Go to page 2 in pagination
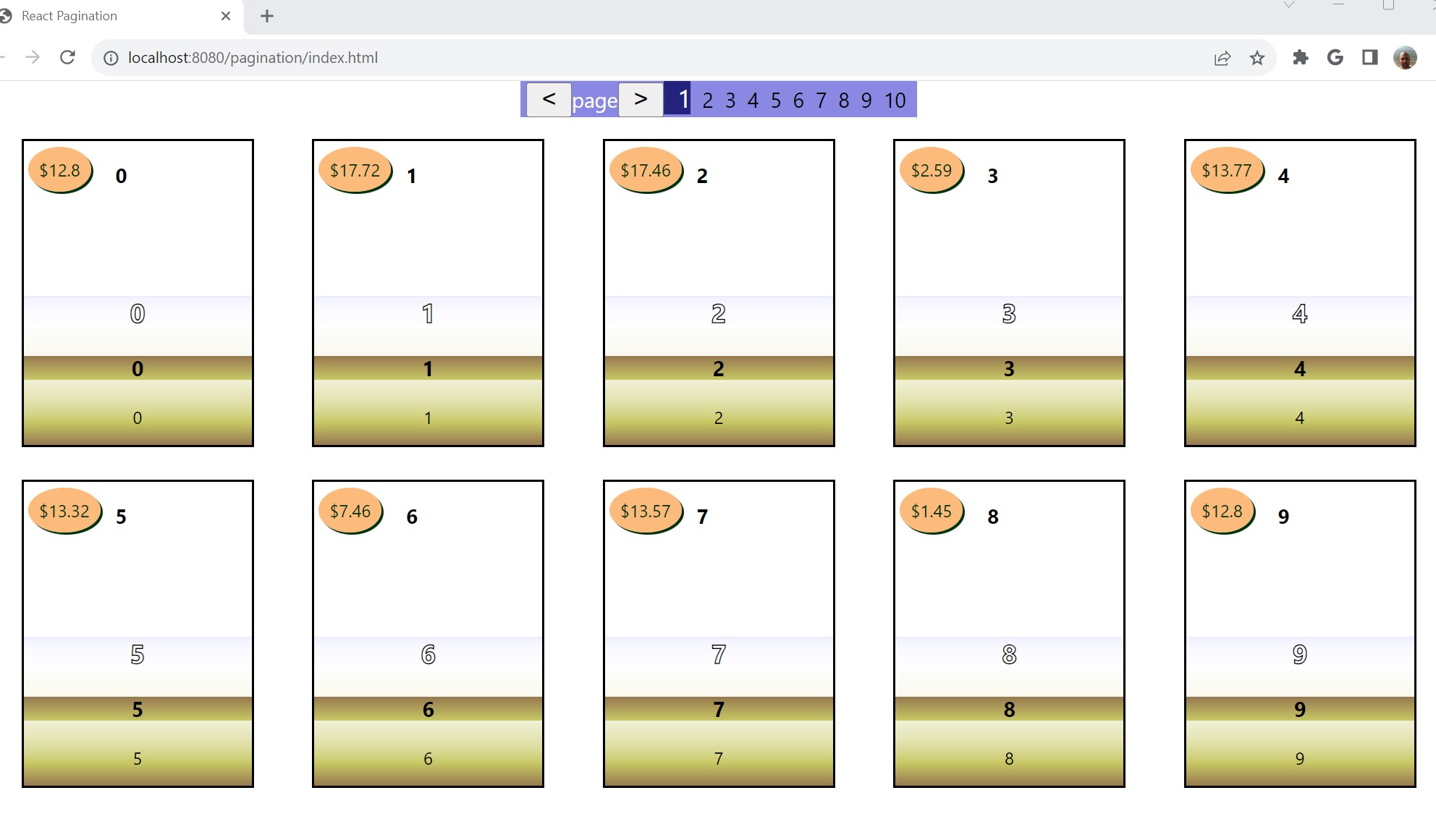 coord(708,100)
